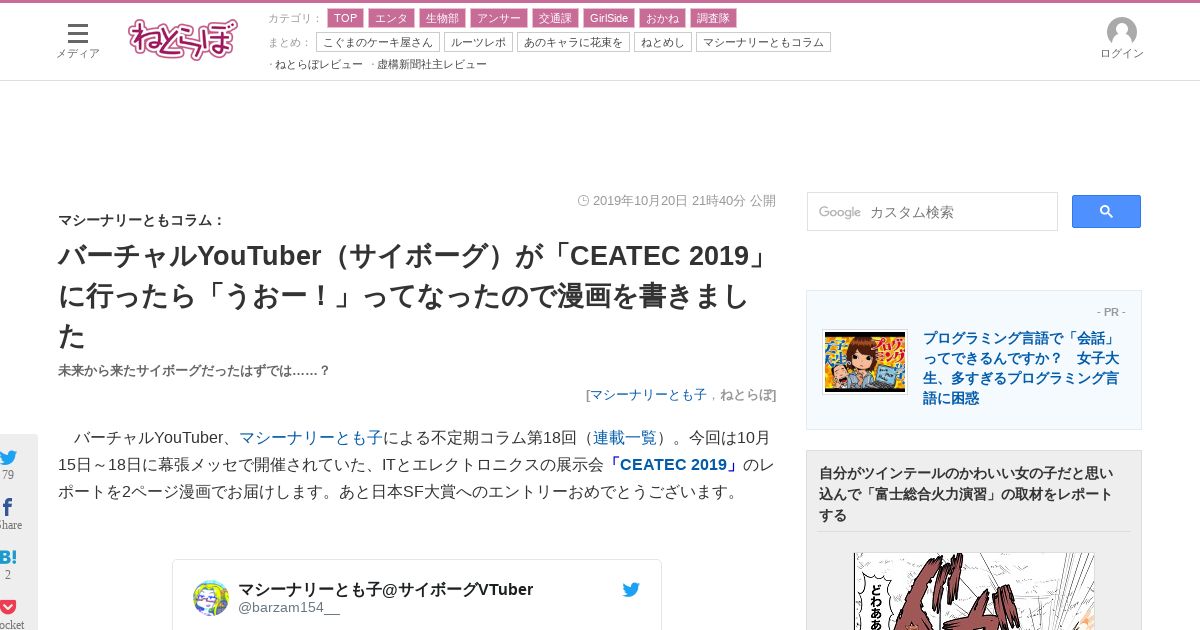Screen dimensions: 1200x630
Task: Save article to Pocket sidebar icon
Action: click(8, 606)
